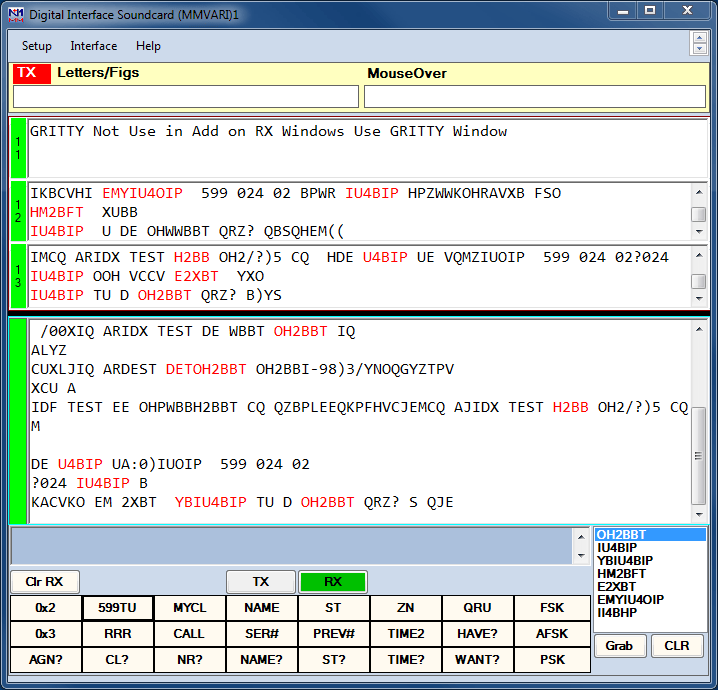
Task: Click the green channel 12 indicator bar
Action: coord(18,211)
